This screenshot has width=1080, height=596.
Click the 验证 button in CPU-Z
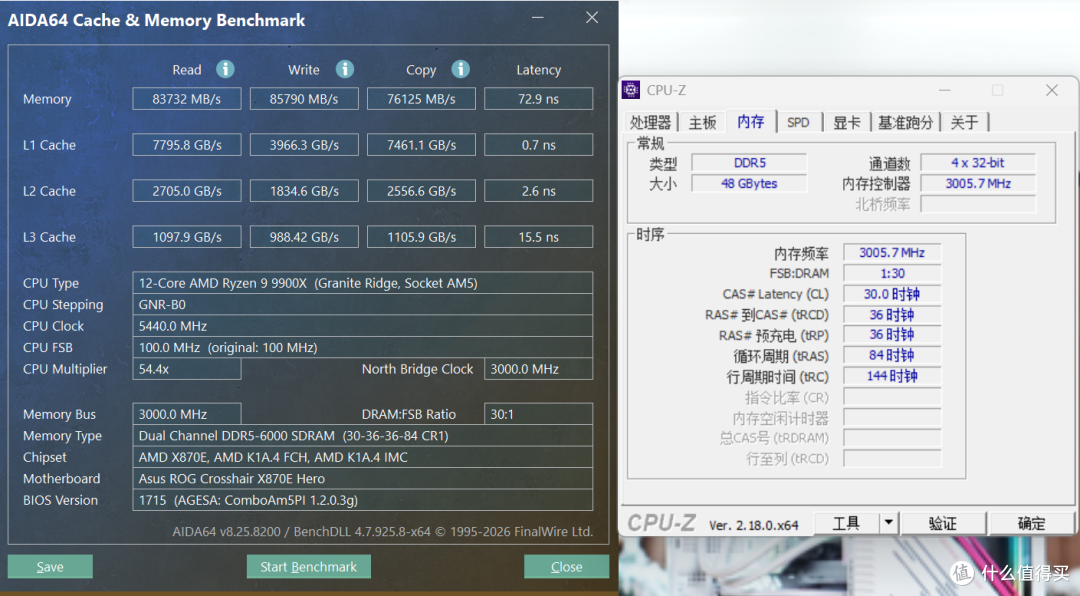point(943,523)
